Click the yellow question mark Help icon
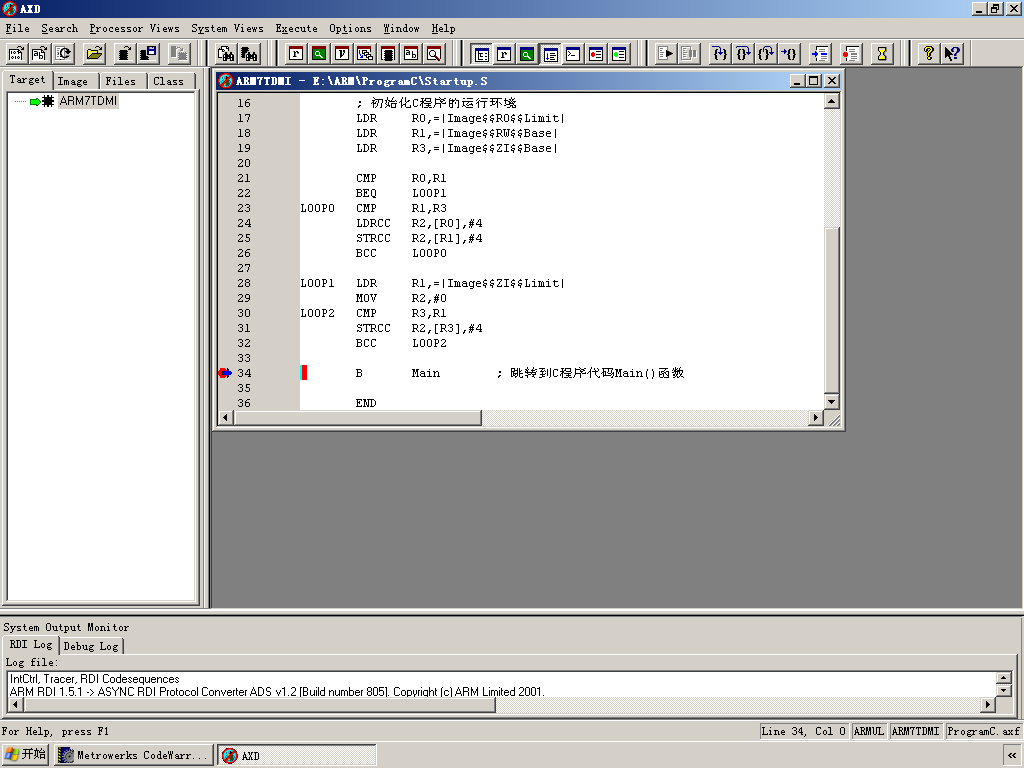1024x768 pixels. coord(929,54)
